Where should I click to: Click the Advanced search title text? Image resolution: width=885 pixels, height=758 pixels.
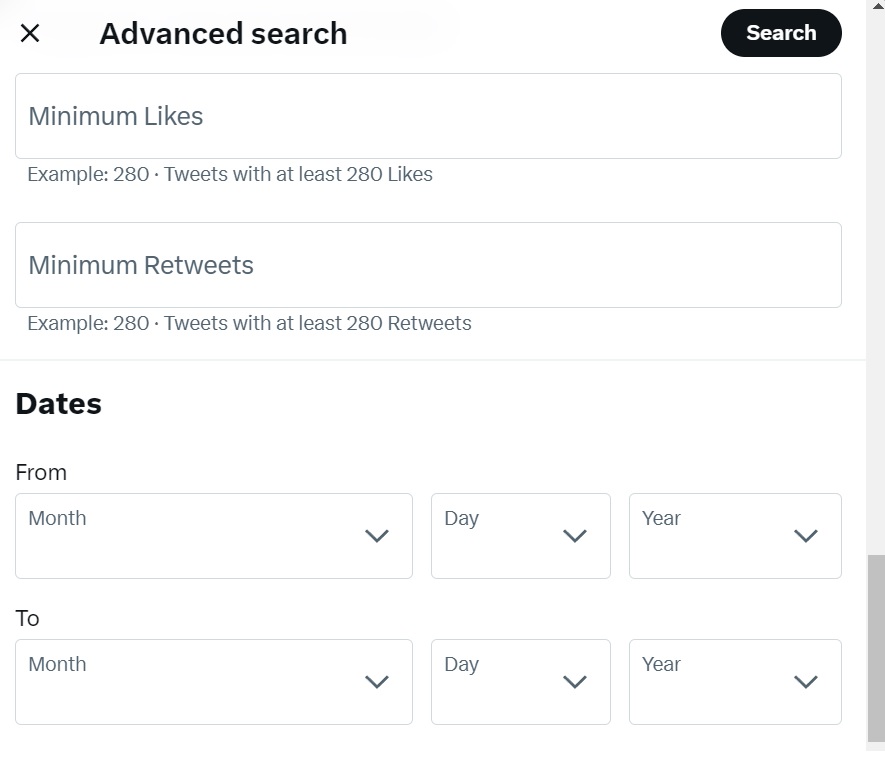coord(223,33)
